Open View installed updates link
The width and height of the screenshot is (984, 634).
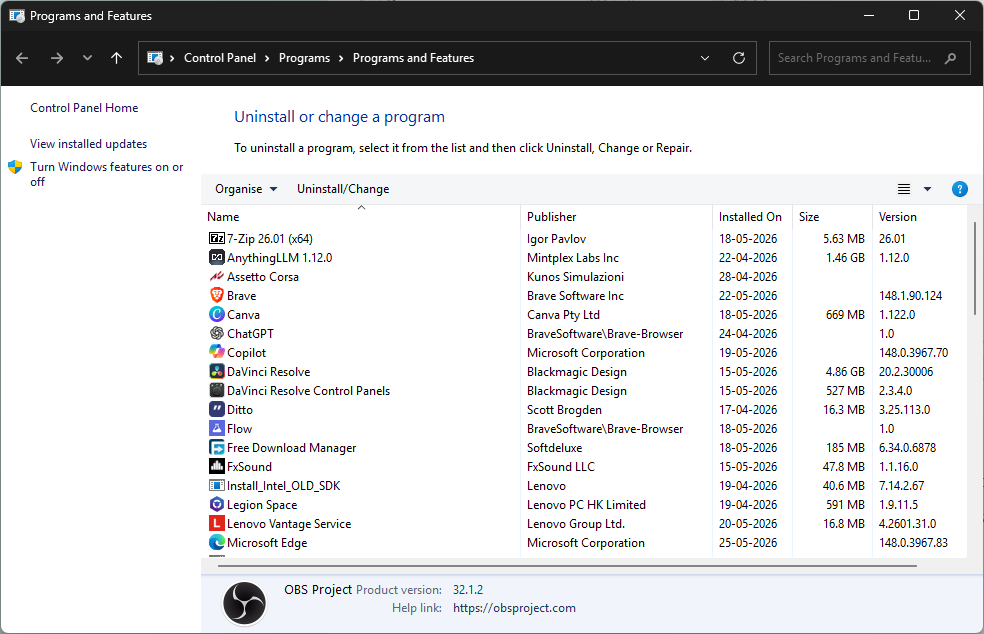(x=88, y=144)
